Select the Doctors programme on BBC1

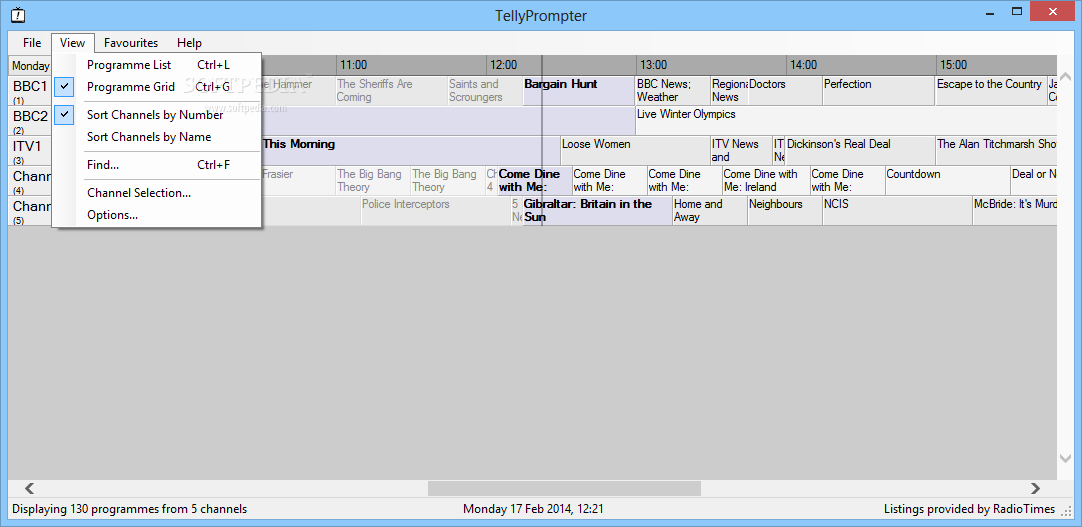pos(785,90)
